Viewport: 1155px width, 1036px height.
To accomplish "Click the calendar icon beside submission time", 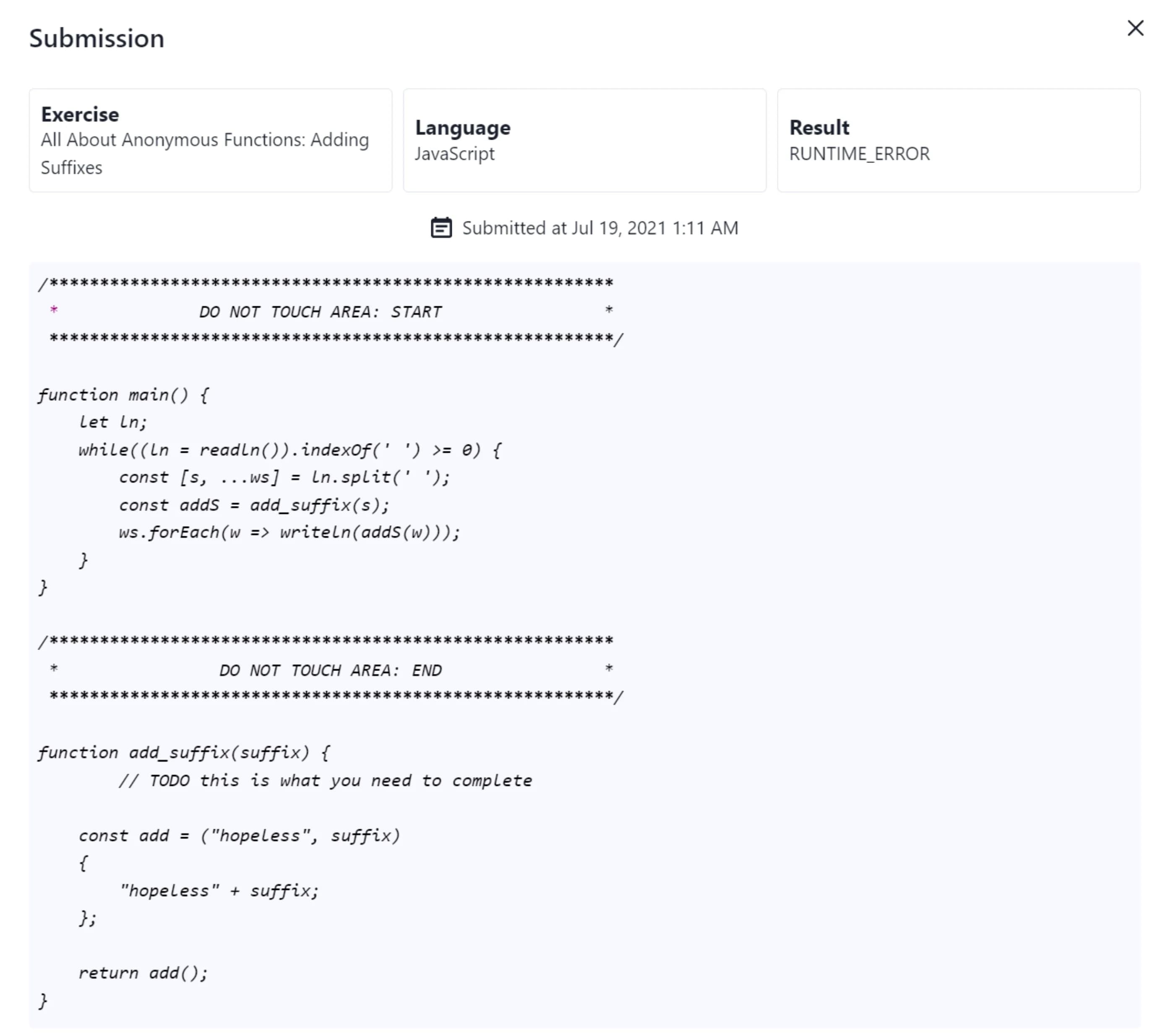I will point(441,228).
